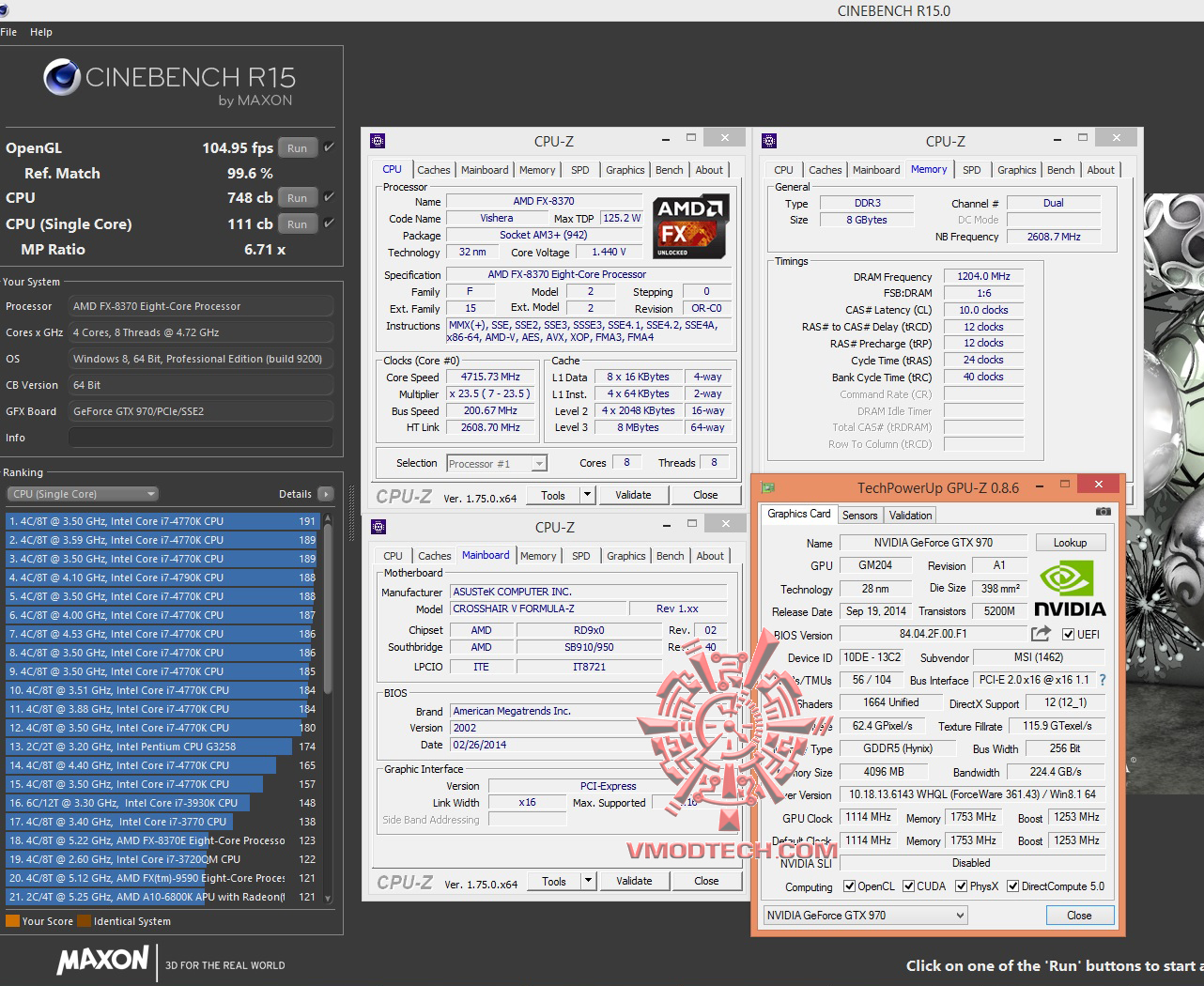Click the Bus Interface question mark in GPU-Z
The height and width of the screenshot is (986, 1204).
tap(1103, 680)
